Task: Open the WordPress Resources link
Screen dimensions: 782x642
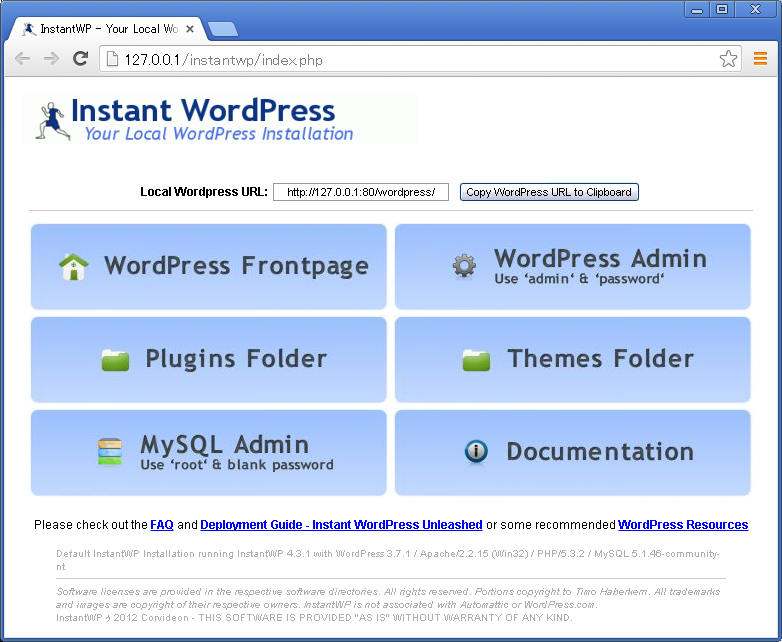Action: (x=683, y=525)
